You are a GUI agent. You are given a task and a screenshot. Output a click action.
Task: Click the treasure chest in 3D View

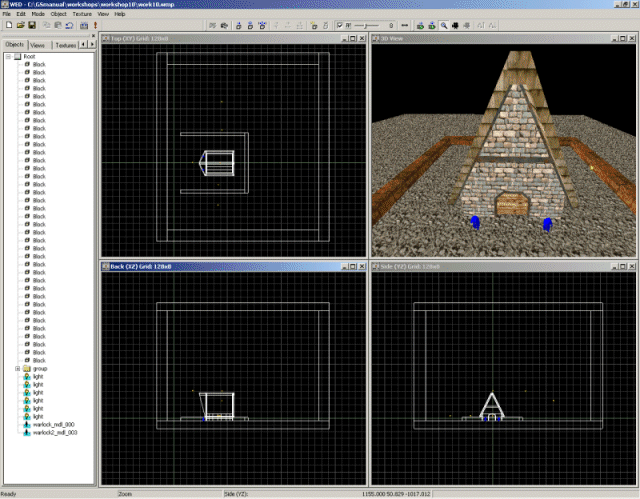tap(510, 204)
